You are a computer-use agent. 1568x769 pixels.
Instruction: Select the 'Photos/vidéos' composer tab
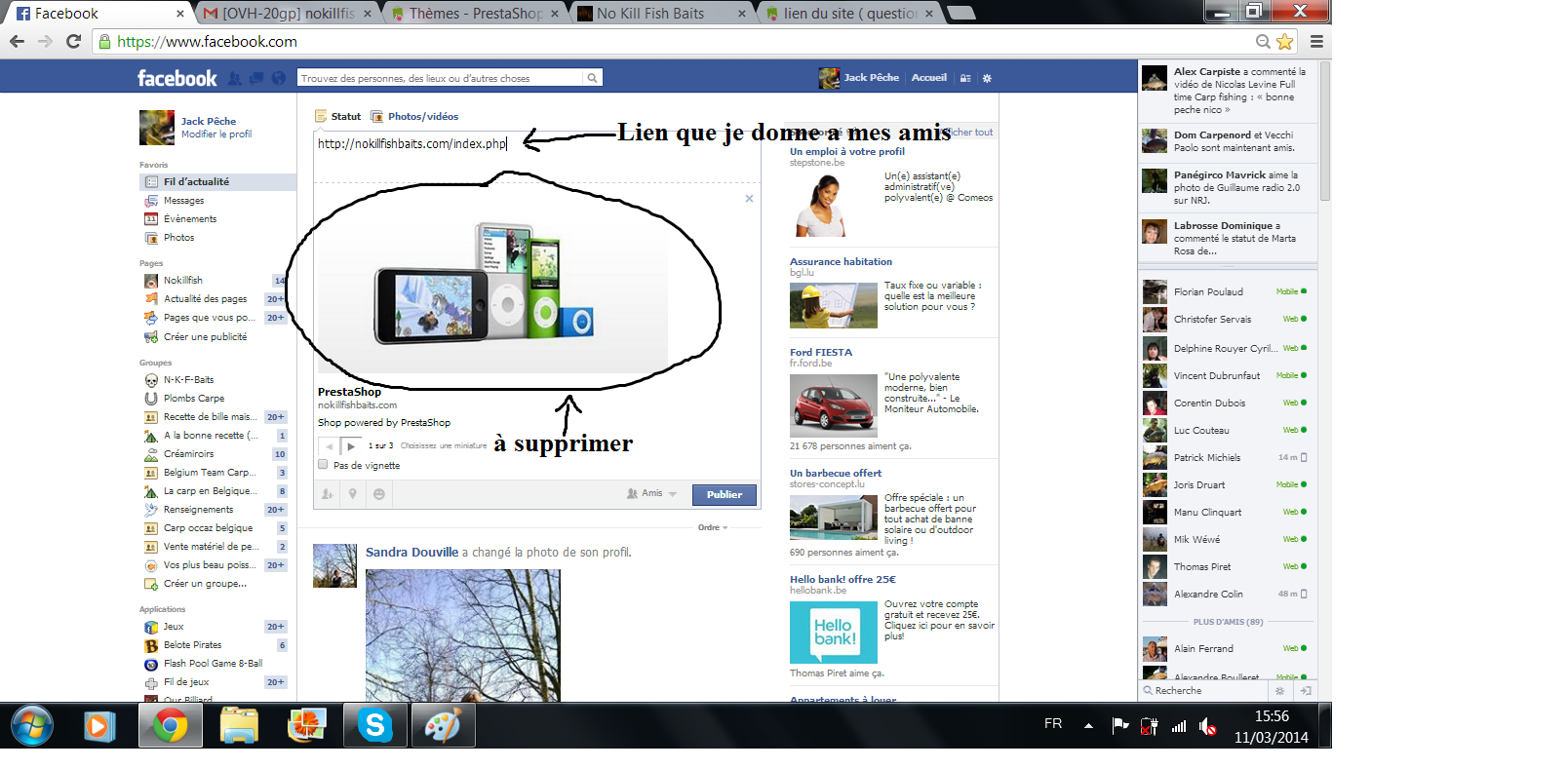click(422, 116)
